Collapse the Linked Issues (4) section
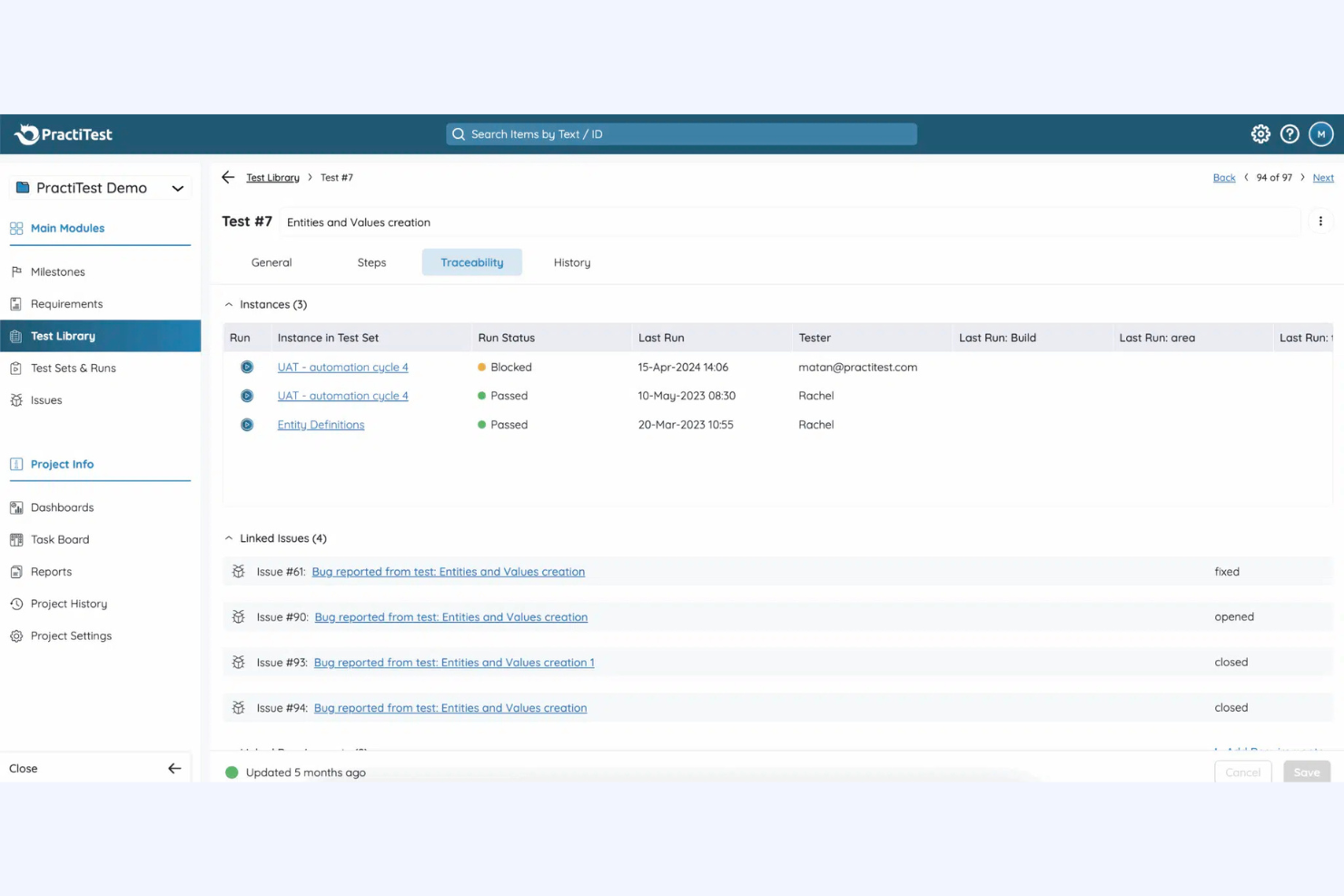 [228, 537]
